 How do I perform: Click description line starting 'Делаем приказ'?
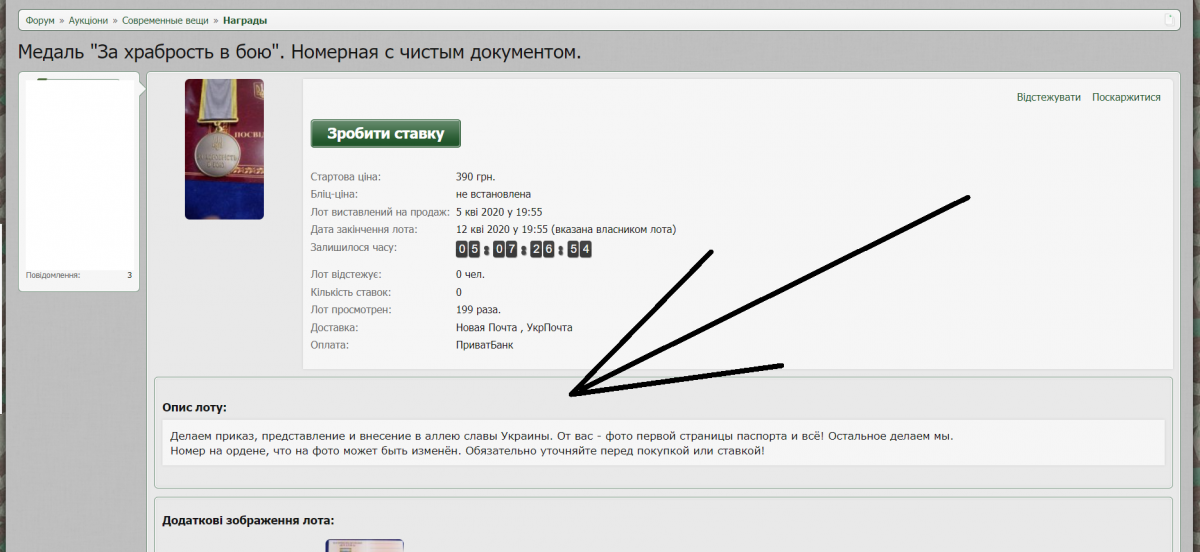coord(561,436)
